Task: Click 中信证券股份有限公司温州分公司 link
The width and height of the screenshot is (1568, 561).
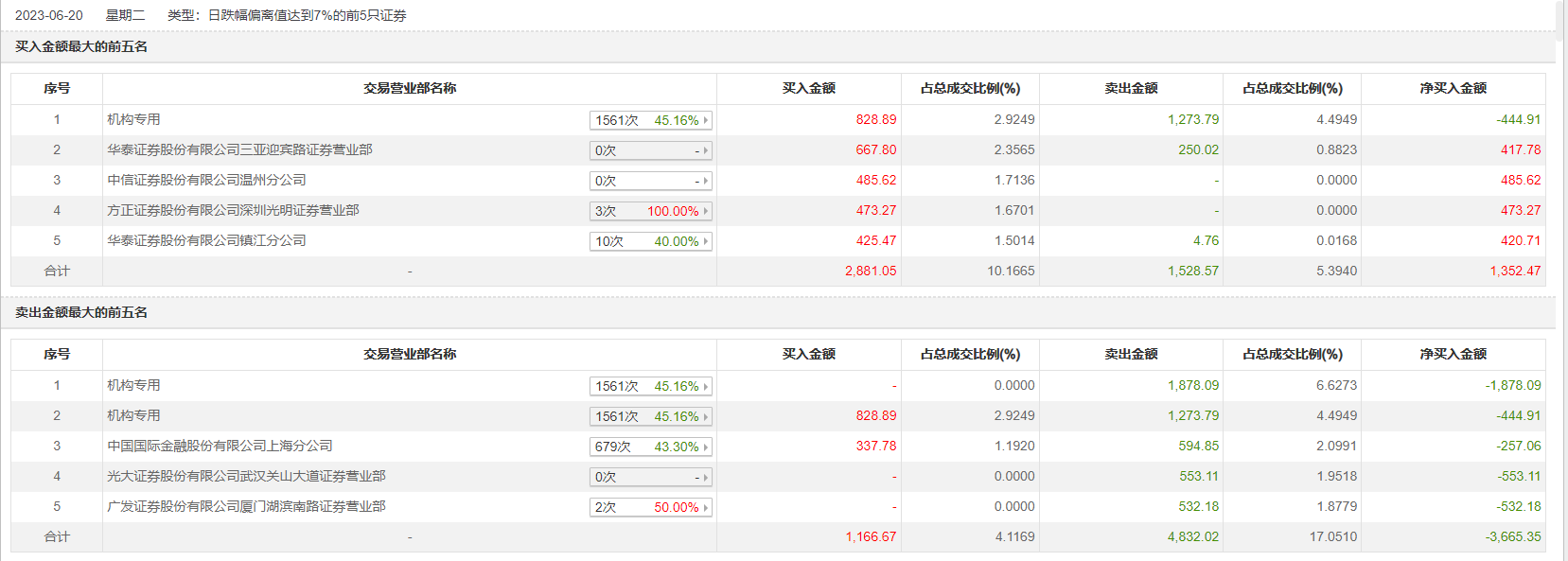Action: (206, 180)
